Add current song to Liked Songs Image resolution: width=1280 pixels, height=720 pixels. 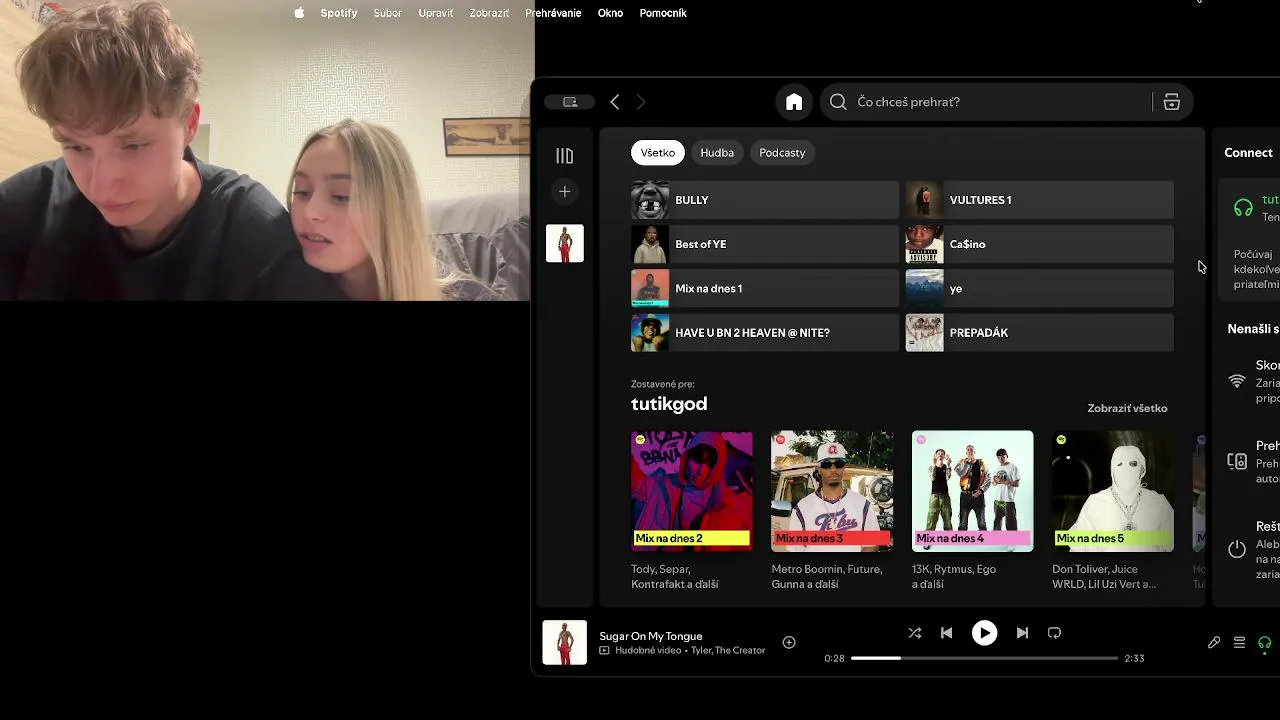[789, 643]
